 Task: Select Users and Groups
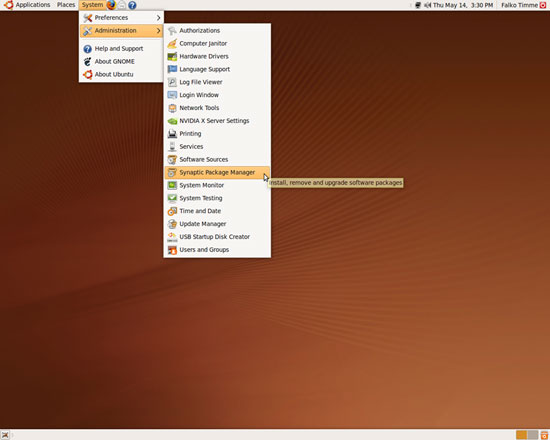(x=217, y=249)
